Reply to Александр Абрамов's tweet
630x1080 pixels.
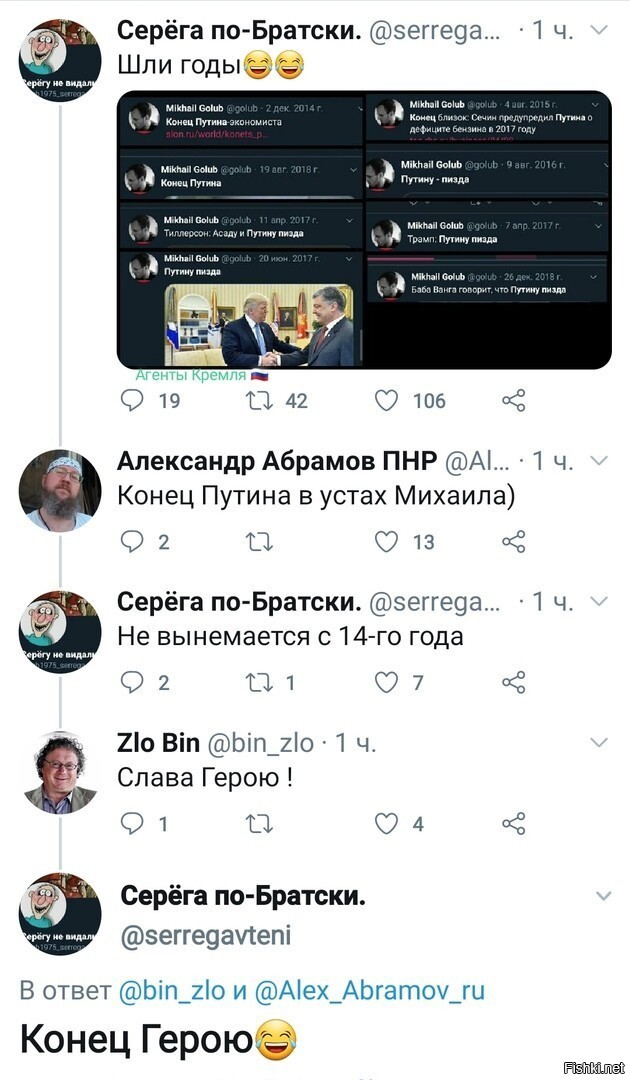[132, 542]
